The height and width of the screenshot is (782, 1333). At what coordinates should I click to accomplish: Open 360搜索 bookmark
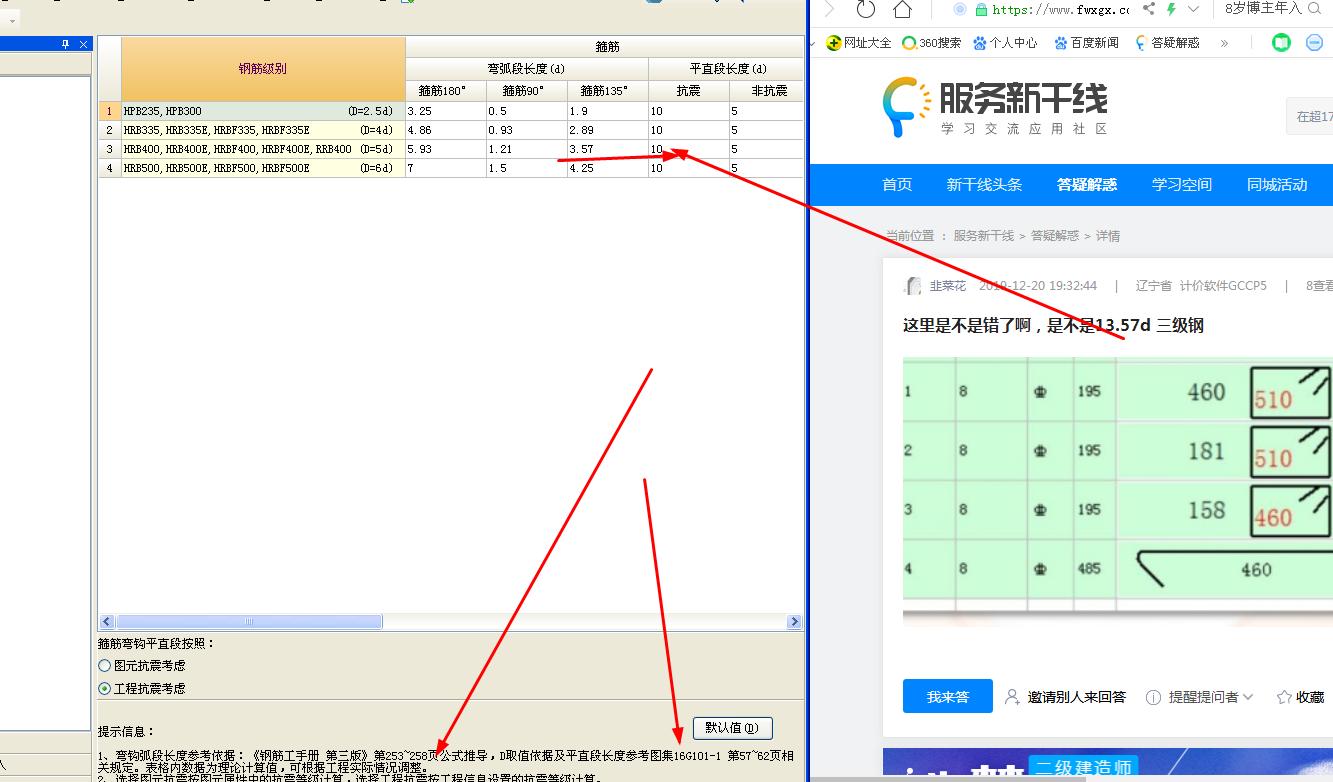pyautogui.click(x=931, y=43)
